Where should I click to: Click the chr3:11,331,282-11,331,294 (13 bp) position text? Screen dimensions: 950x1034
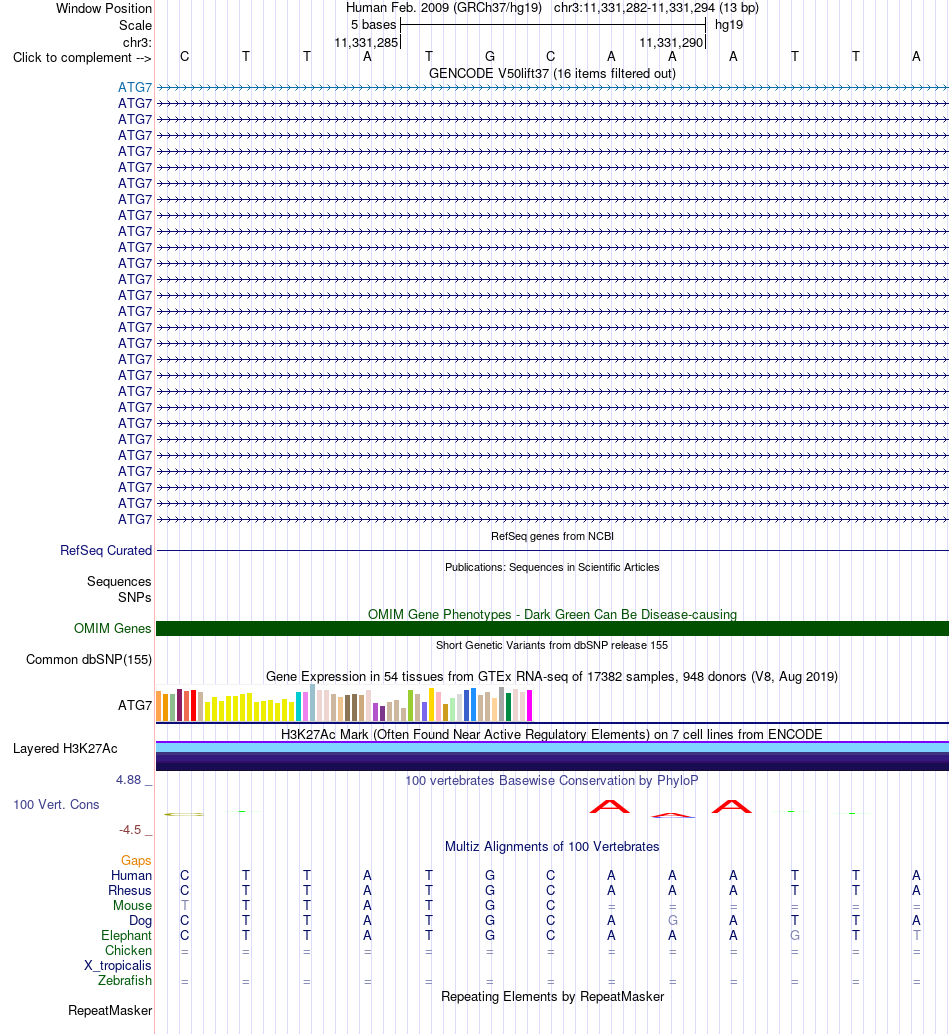tap(656, 8)
